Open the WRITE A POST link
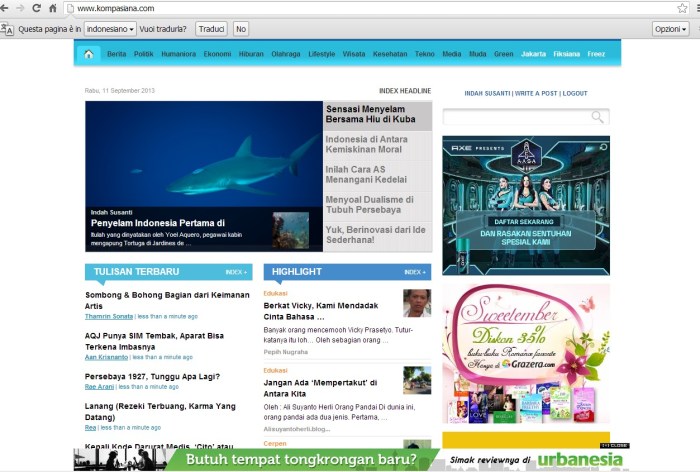 pyautogui.click(x=535, y=93)
